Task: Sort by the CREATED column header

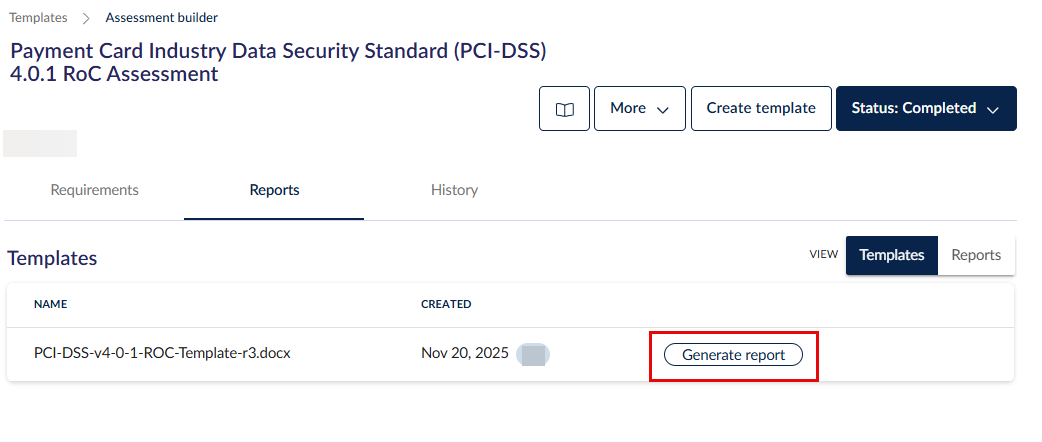Action: coord(446,304)
